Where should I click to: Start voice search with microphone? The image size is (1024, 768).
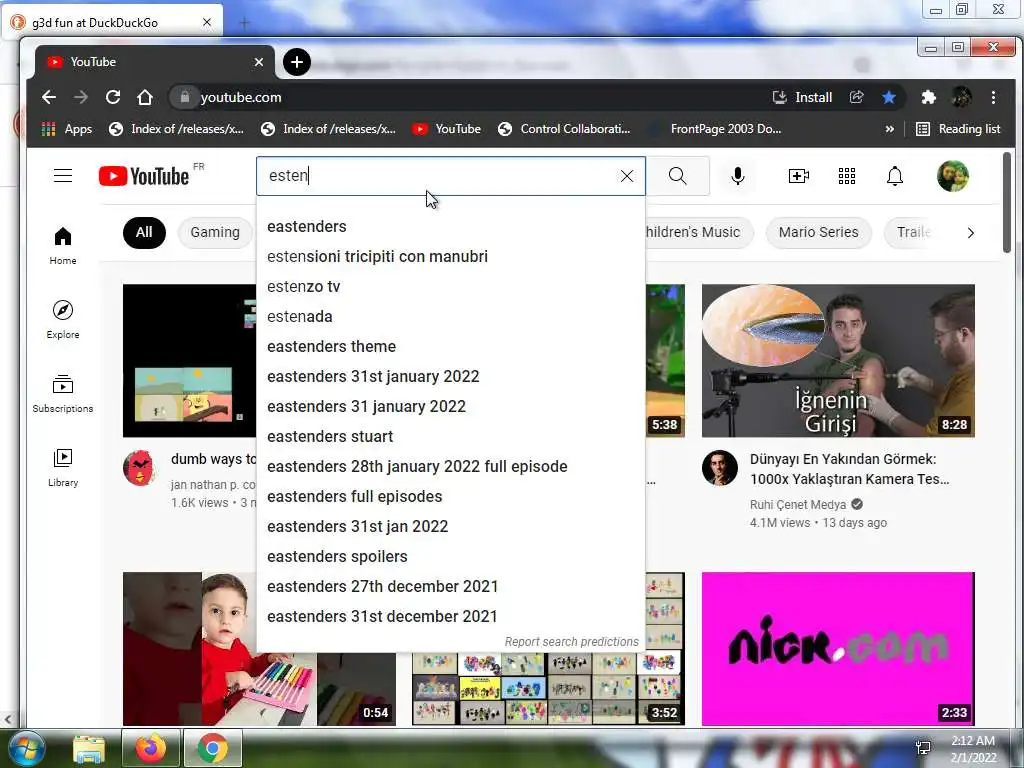(738, 176)
